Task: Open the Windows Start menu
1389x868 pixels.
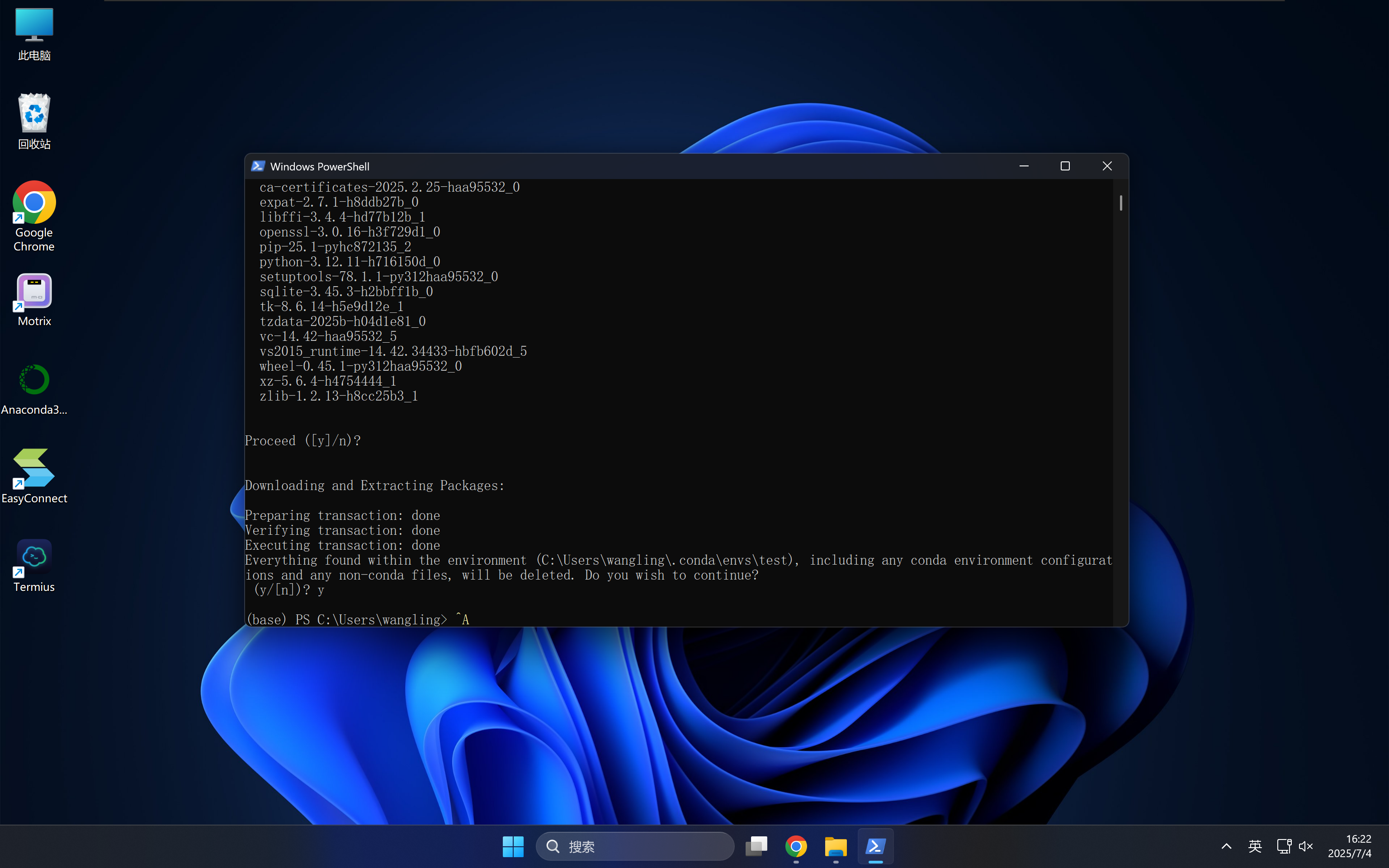Action: pos(513,846)
